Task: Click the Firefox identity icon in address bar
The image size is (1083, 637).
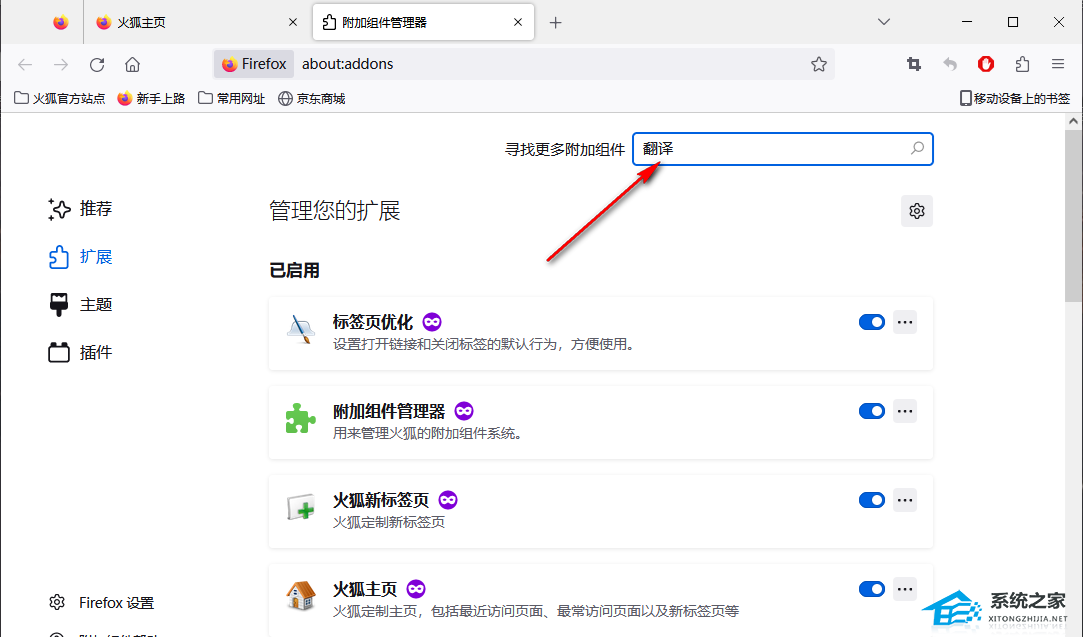Action: coord(229,64)
